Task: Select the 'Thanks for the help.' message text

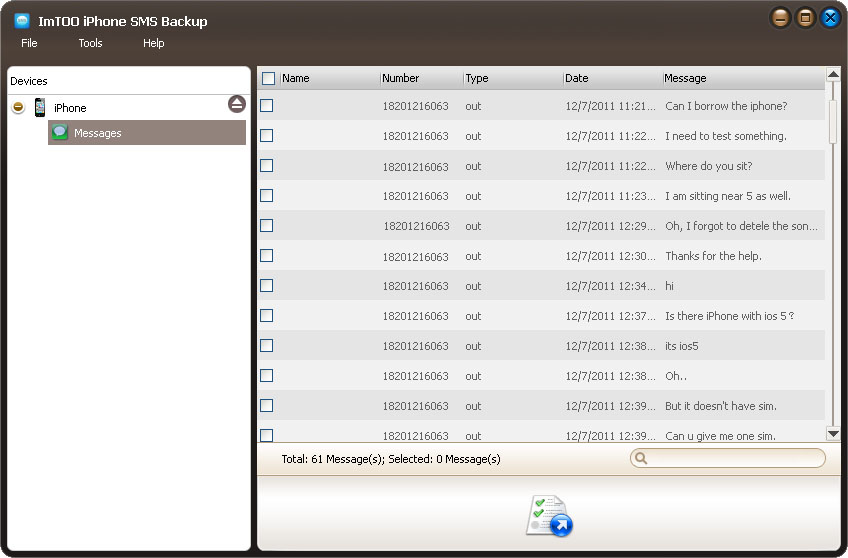Action: 713,256
